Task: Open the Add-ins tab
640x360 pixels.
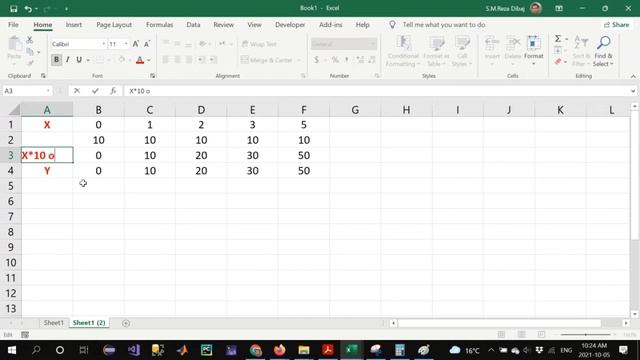Action: [x=331, y=25]
